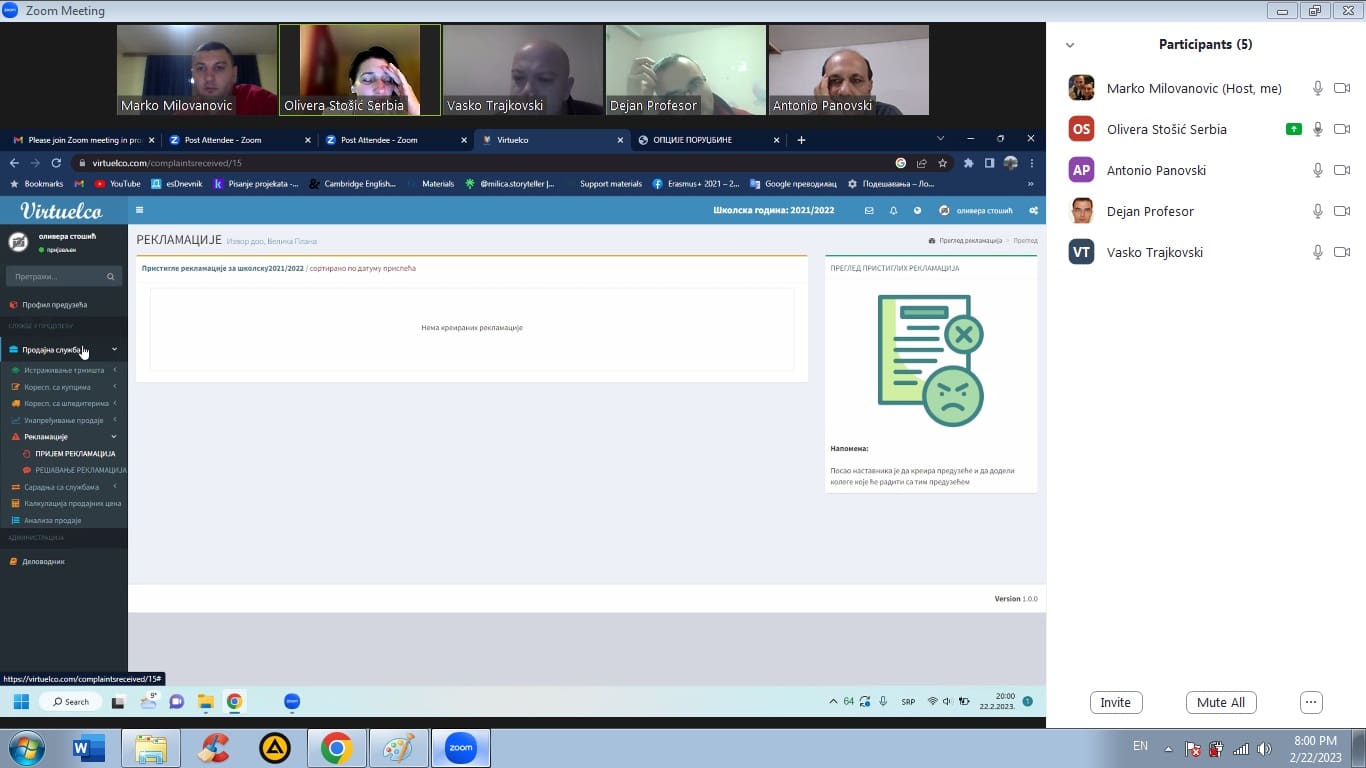The image size is (1366, 768).
Task: Click the Претражи search field in sidebar
Action: tap(58, 276)
